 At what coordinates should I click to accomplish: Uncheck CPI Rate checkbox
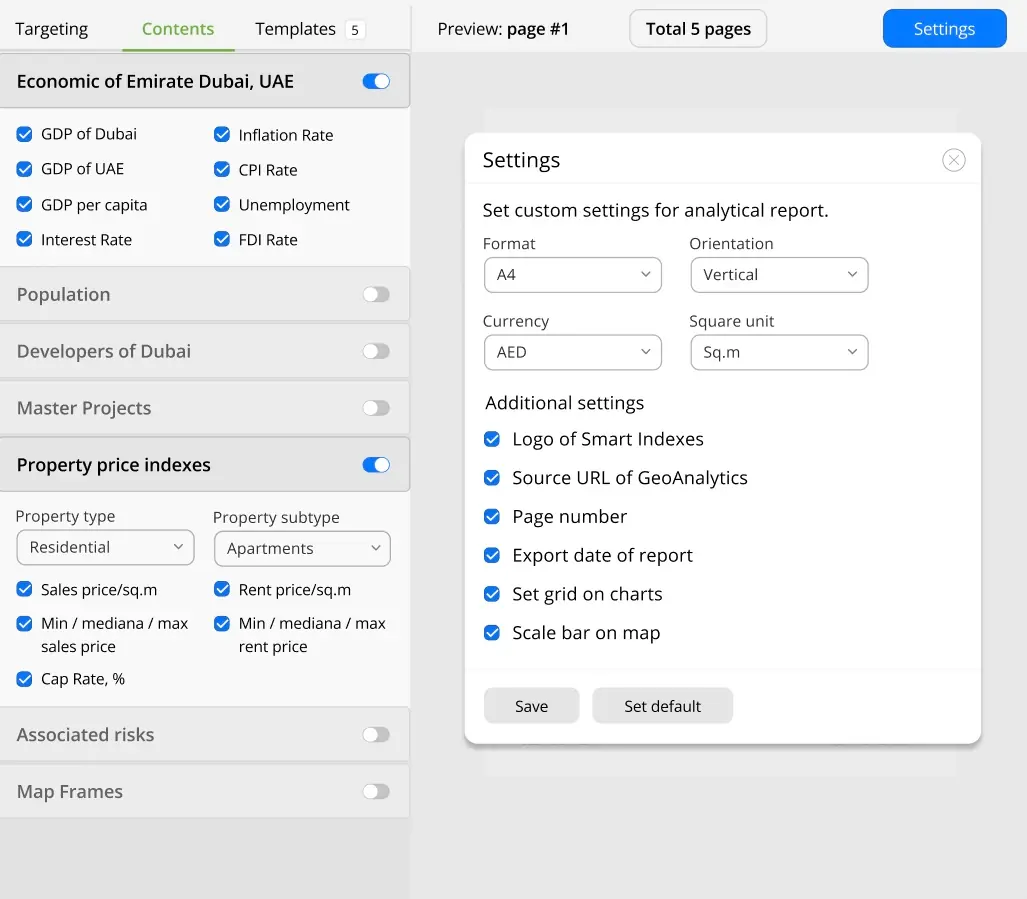[222, 169]
